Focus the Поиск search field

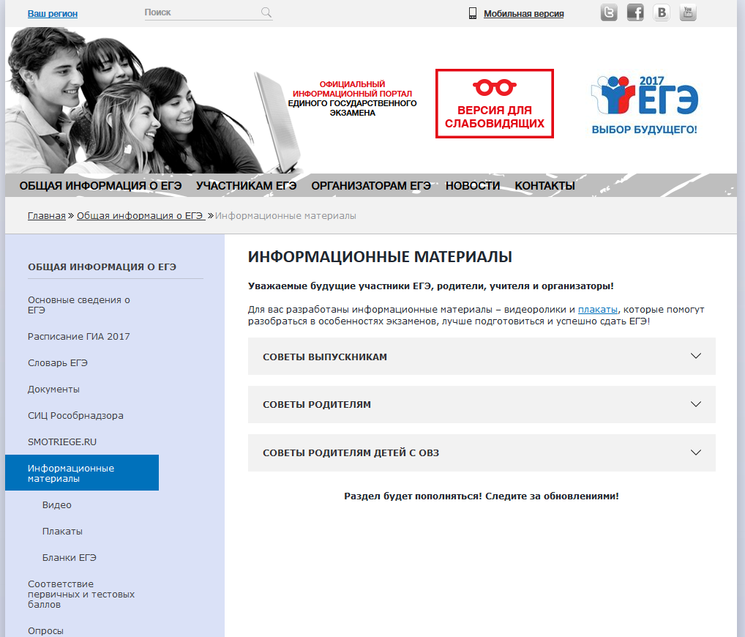pyautogui.click(x=200, y=13)
